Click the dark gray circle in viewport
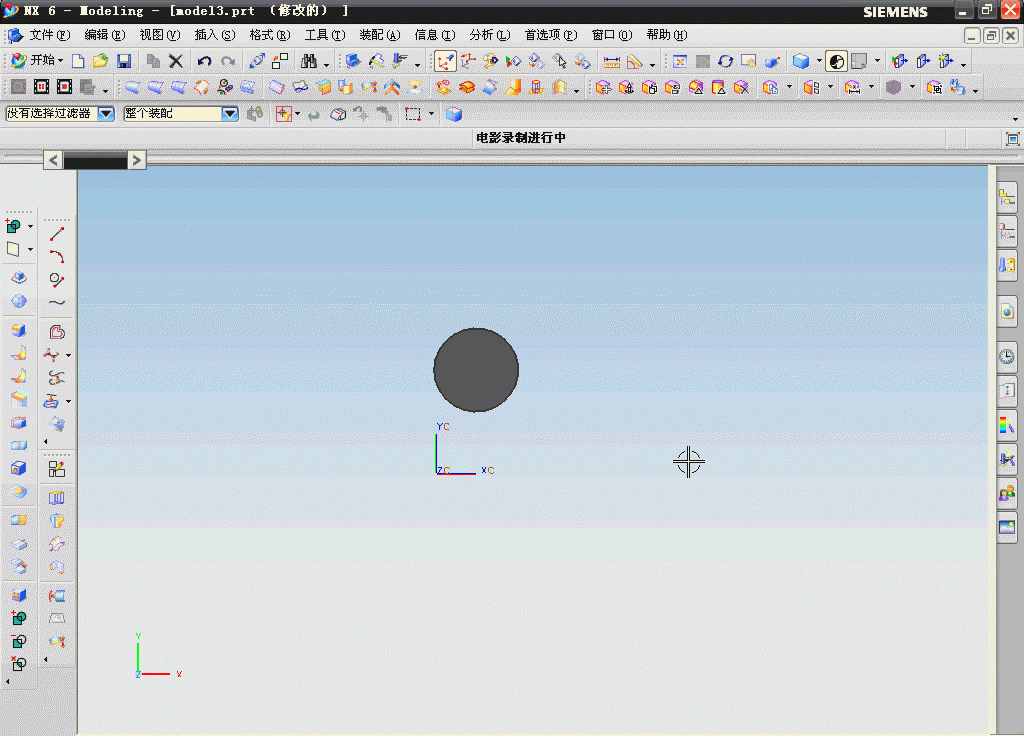 [x=476, y=370]
